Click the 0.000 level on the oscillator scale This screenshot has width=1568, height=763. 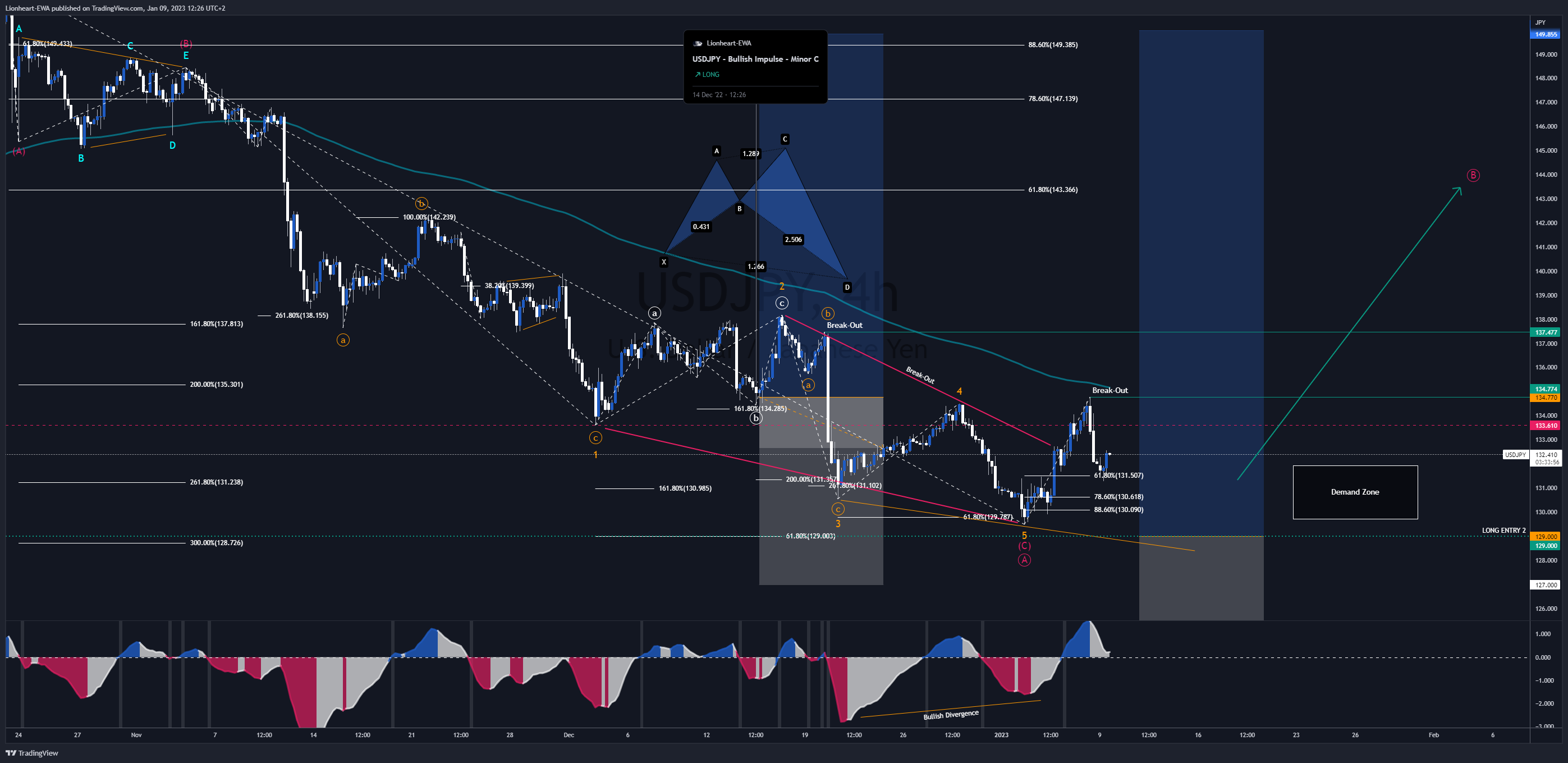point(1542,657)
